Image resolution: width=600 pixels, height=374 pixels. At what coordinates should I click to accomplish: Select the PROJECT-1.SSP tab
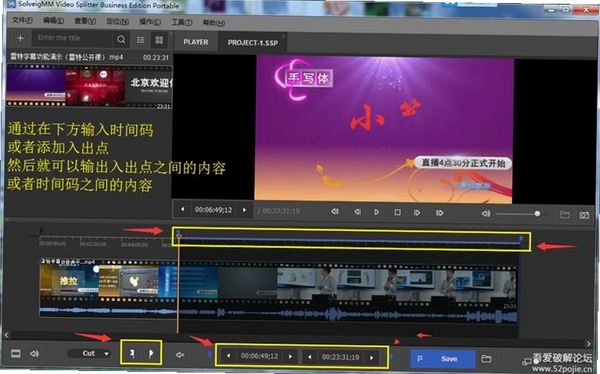(253, 43)
